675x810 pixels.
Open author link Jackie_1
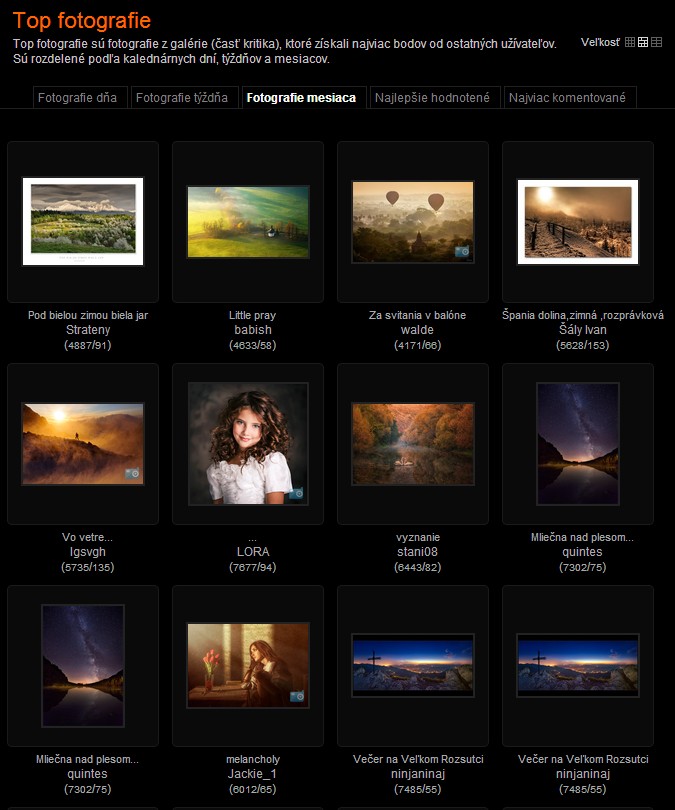point(253,774)
